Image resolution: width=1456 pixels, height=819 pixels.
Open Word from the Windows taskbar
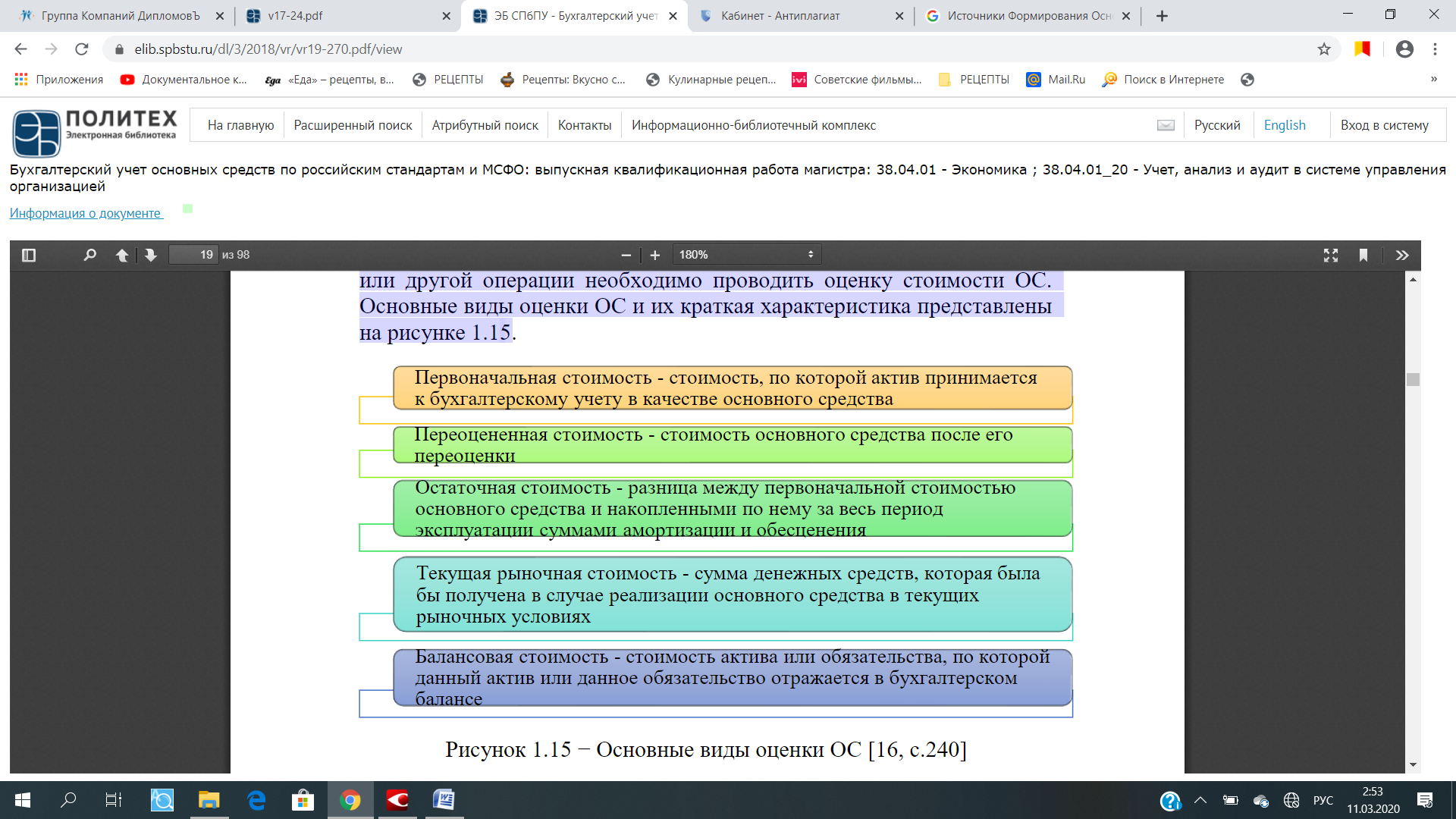pyautogui.click(x=444, y=800)
